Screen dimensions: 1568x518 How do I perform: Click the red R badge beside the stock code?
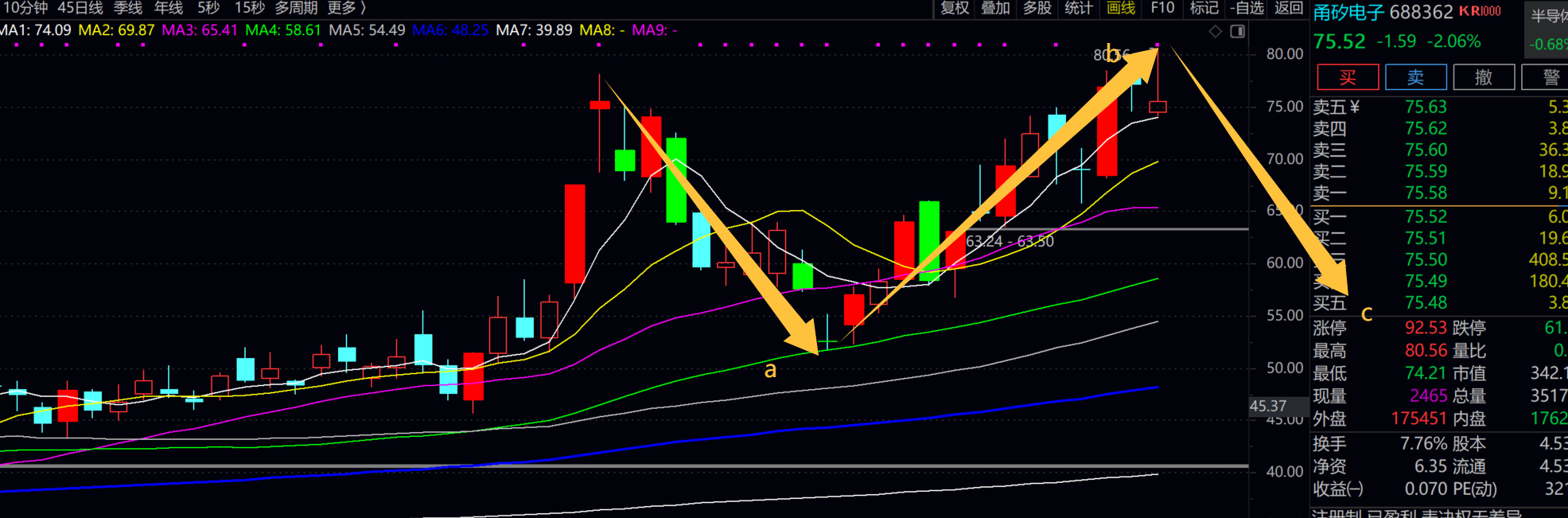[x=1476, y=11]
